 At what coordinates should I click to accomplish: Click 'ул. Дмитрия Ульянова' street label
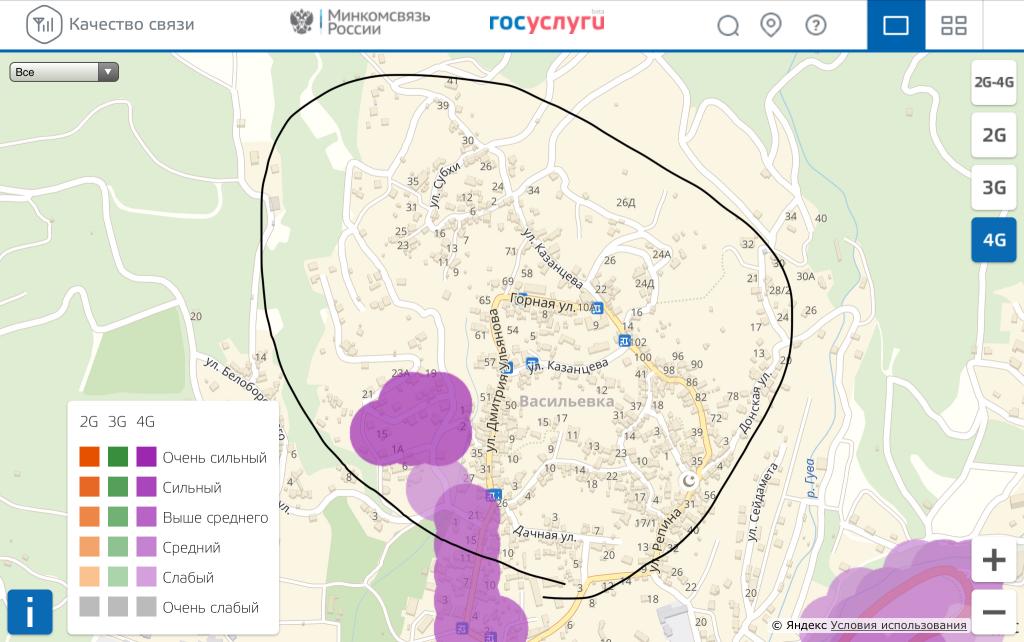coord(498,381)
